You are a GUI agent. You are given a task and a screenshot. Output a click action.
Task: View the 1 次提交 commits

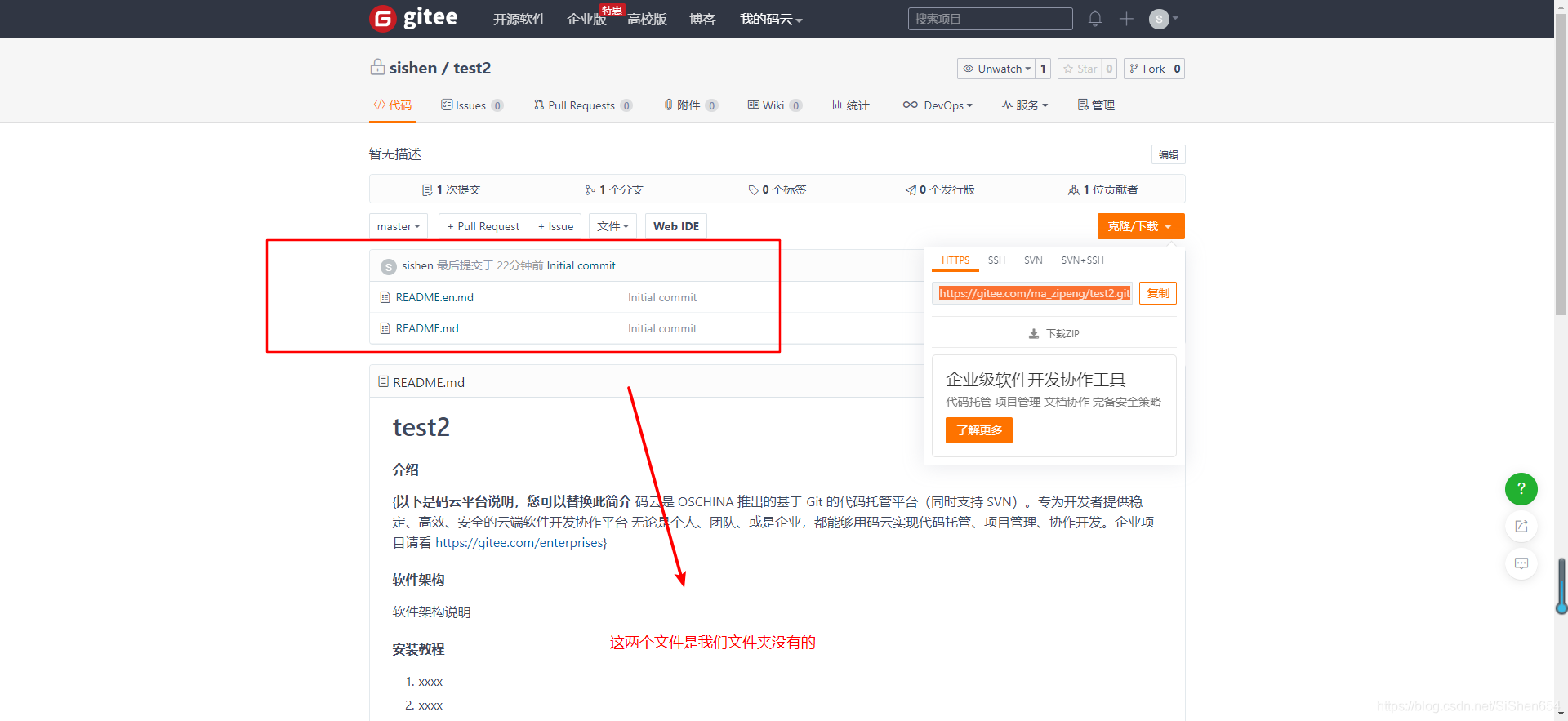pyautogui.click(x=451, y=189)
